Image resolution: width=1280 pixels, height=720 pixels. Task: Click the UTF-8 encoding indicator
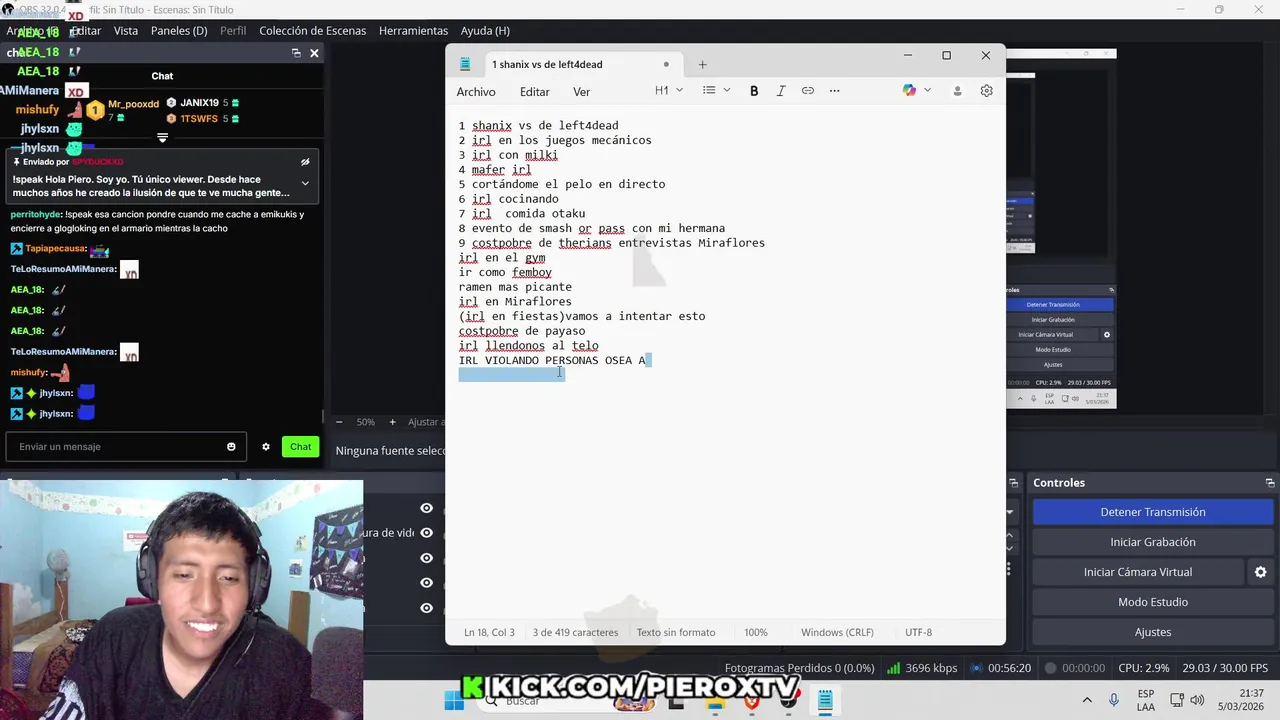[918, 633]
